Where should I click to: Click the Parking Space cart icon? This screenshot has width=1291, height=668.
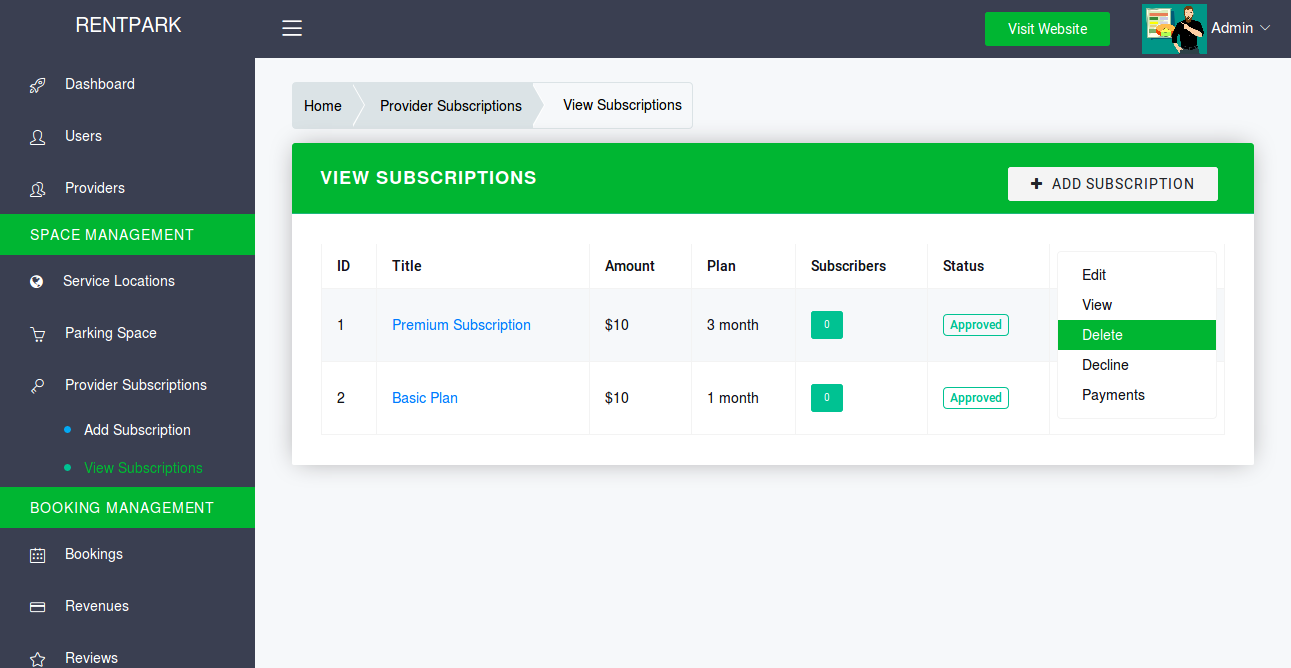coord(38,334)
